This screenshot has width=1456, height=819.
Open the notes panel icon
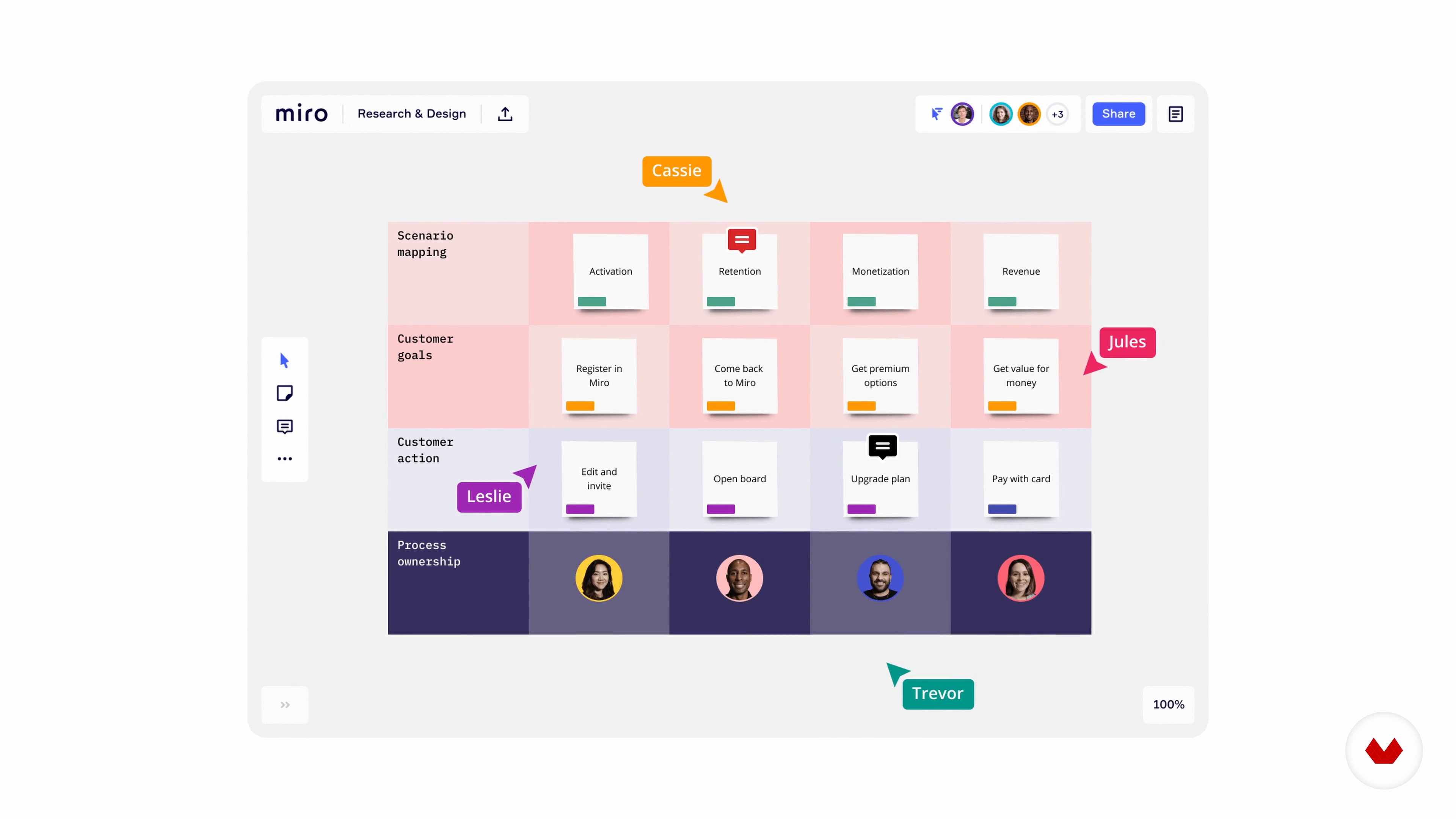[x=1175, y=114]
